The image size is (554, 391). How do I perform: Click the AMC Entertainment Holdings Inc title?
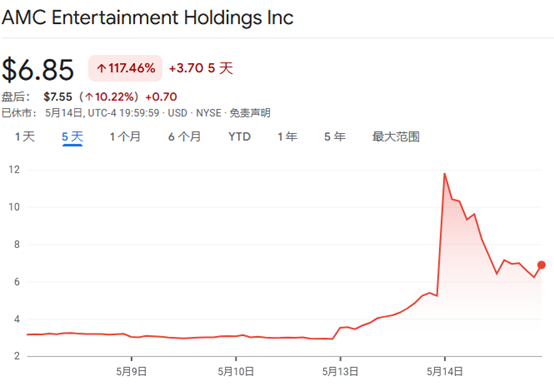(147, 17)
